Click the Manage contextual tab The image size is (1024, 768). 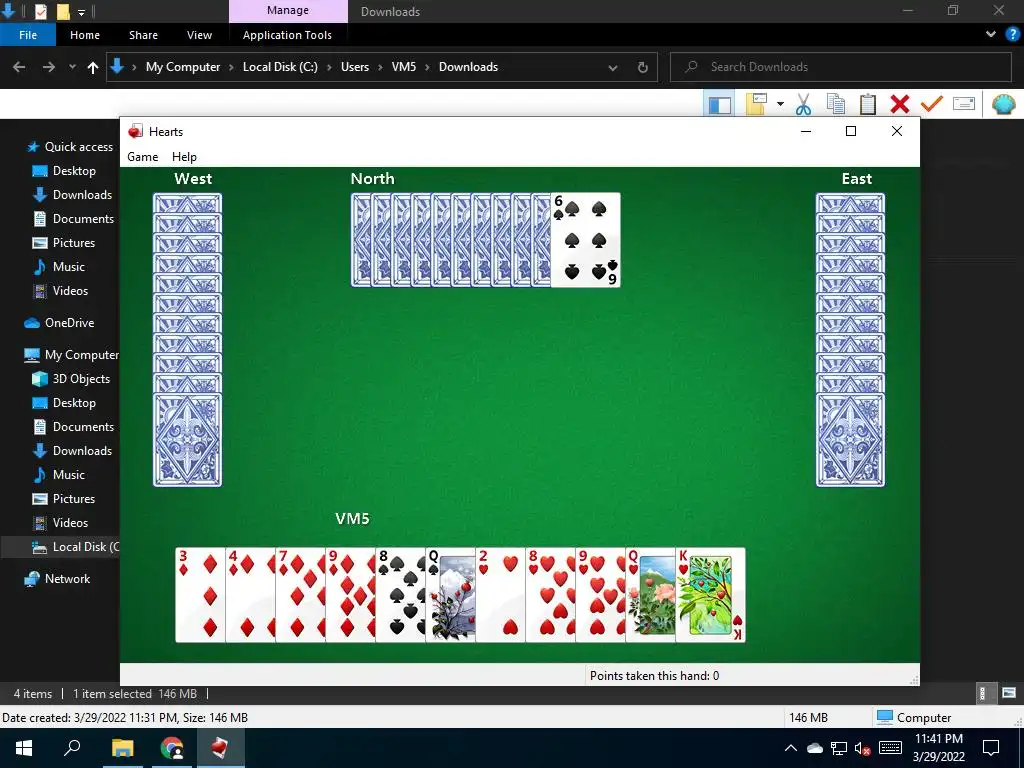coord(288,11)
